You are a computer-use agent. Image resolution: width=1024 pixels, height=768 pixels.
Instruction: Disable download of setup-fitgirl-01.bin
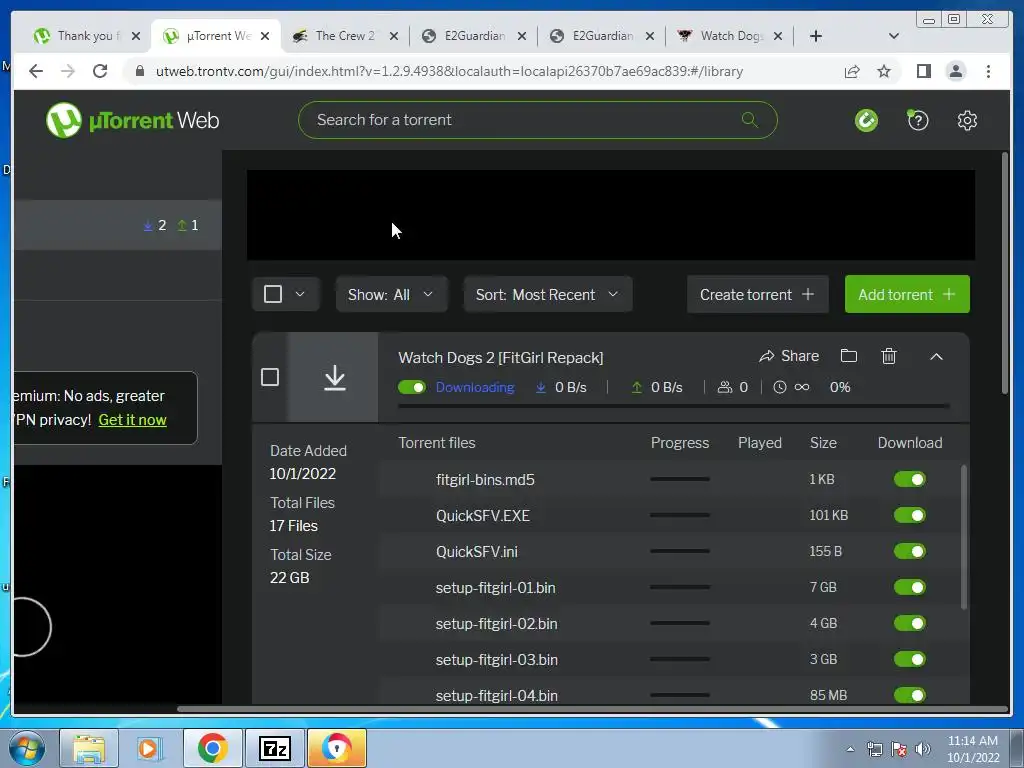(x=910, y=587)
